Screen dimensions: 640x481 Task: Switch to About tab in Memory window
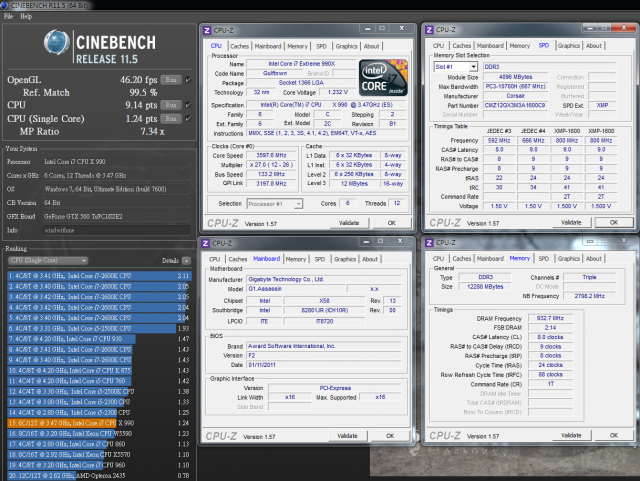pos(594,258)
